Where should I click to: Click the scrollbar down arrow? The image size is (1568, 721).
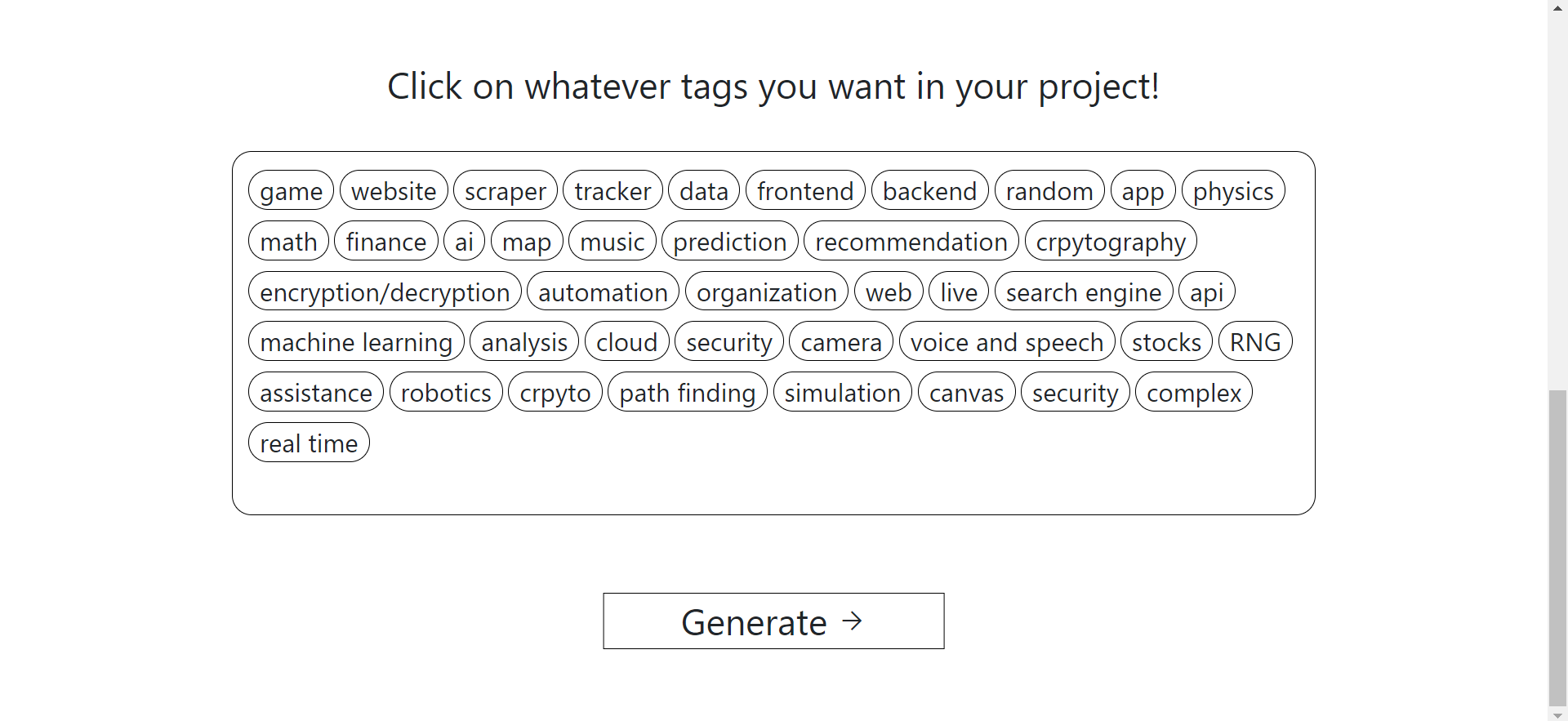[1557, 714]
